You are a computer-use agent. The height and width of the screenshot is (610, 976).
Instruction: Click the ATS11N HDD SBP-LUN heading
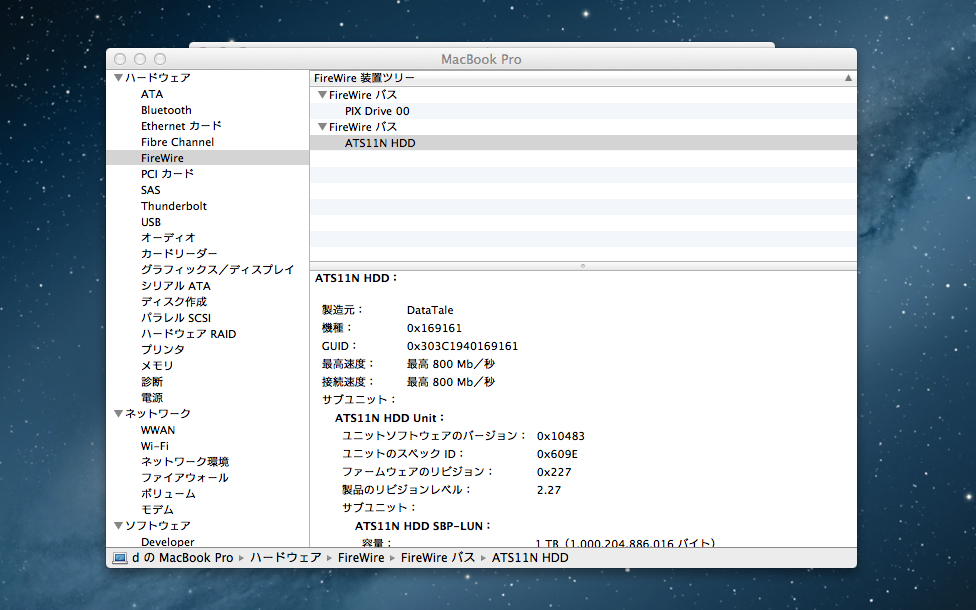[423, 526]
